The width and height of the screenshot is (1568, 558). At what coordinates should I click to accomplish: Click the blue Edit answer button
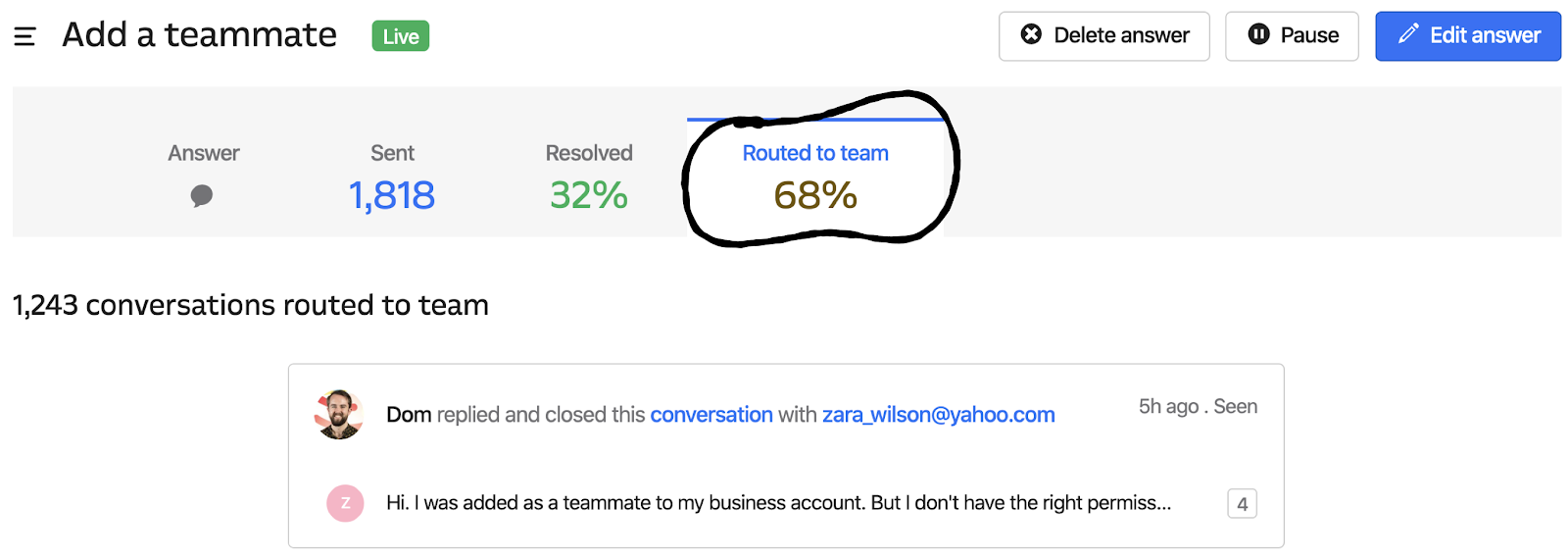tap(1467, 36)
